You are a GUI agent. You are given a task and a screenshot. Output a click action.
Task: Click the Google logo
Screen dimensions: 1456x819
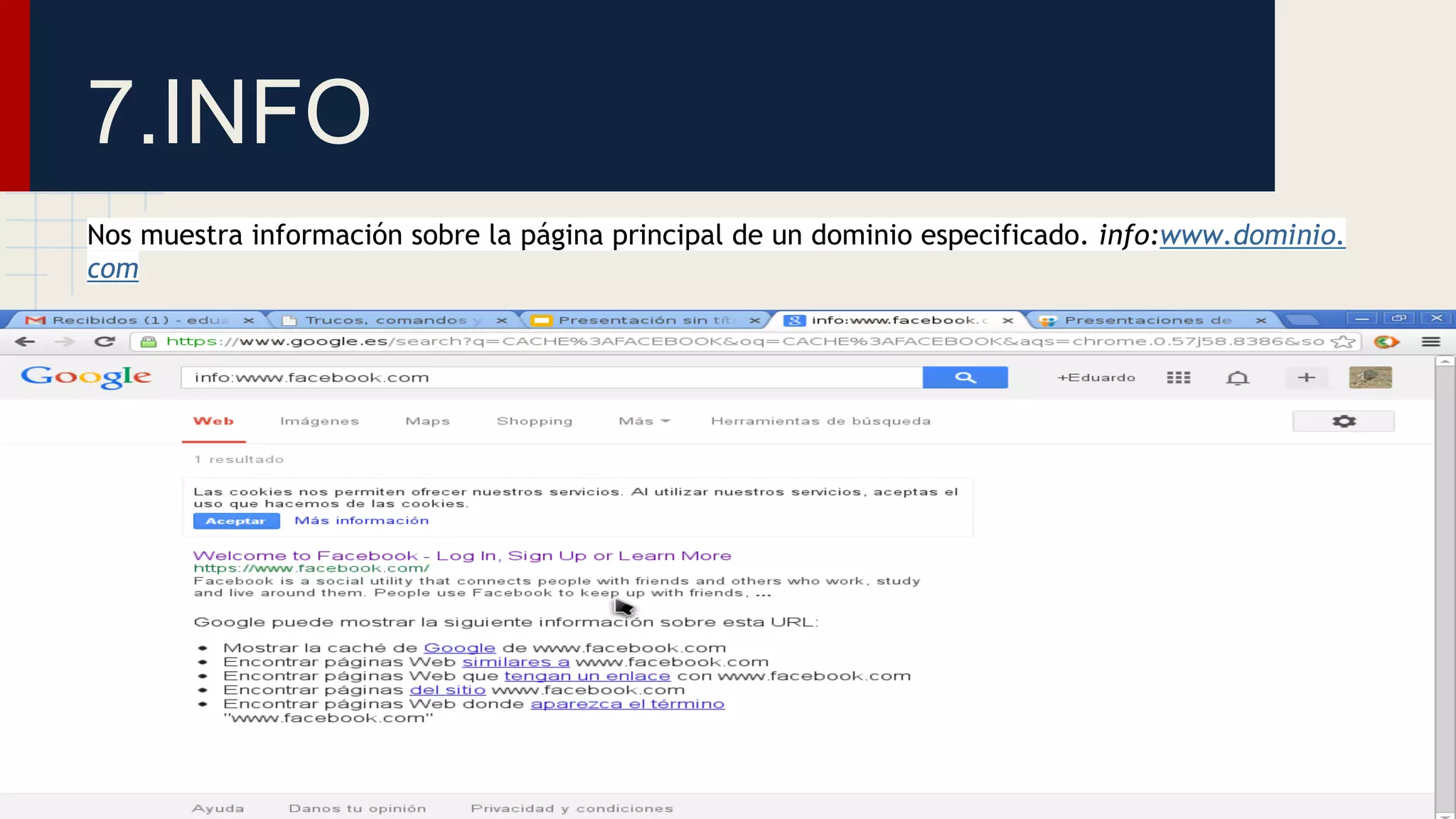click(86, 377)
